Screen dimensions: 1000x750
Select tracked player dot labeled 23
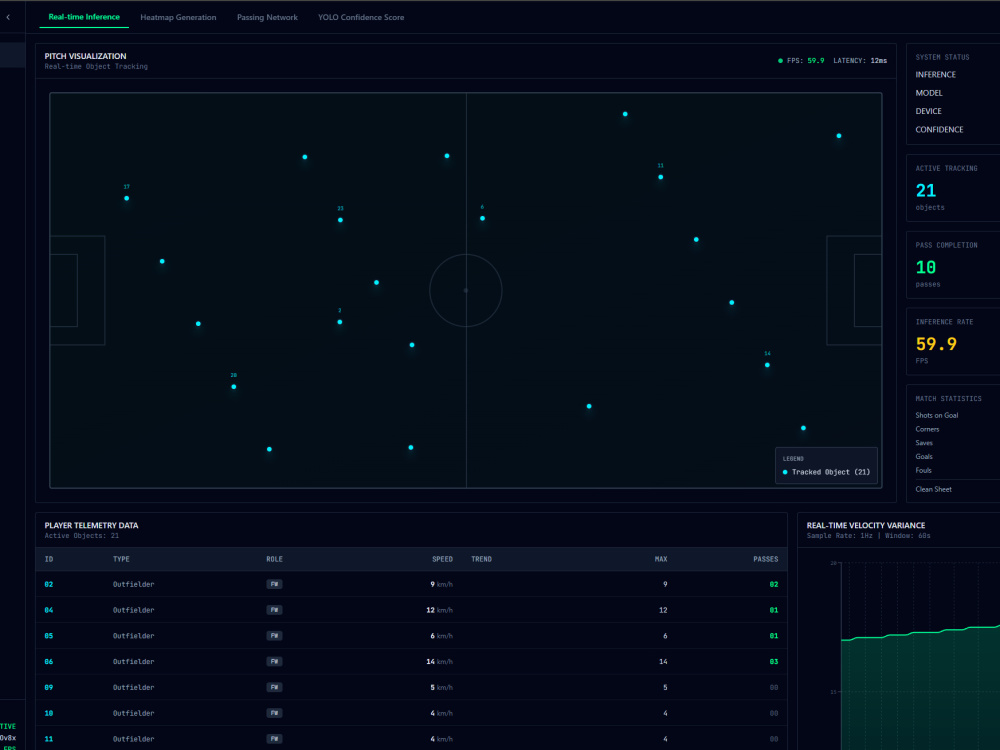341,220
